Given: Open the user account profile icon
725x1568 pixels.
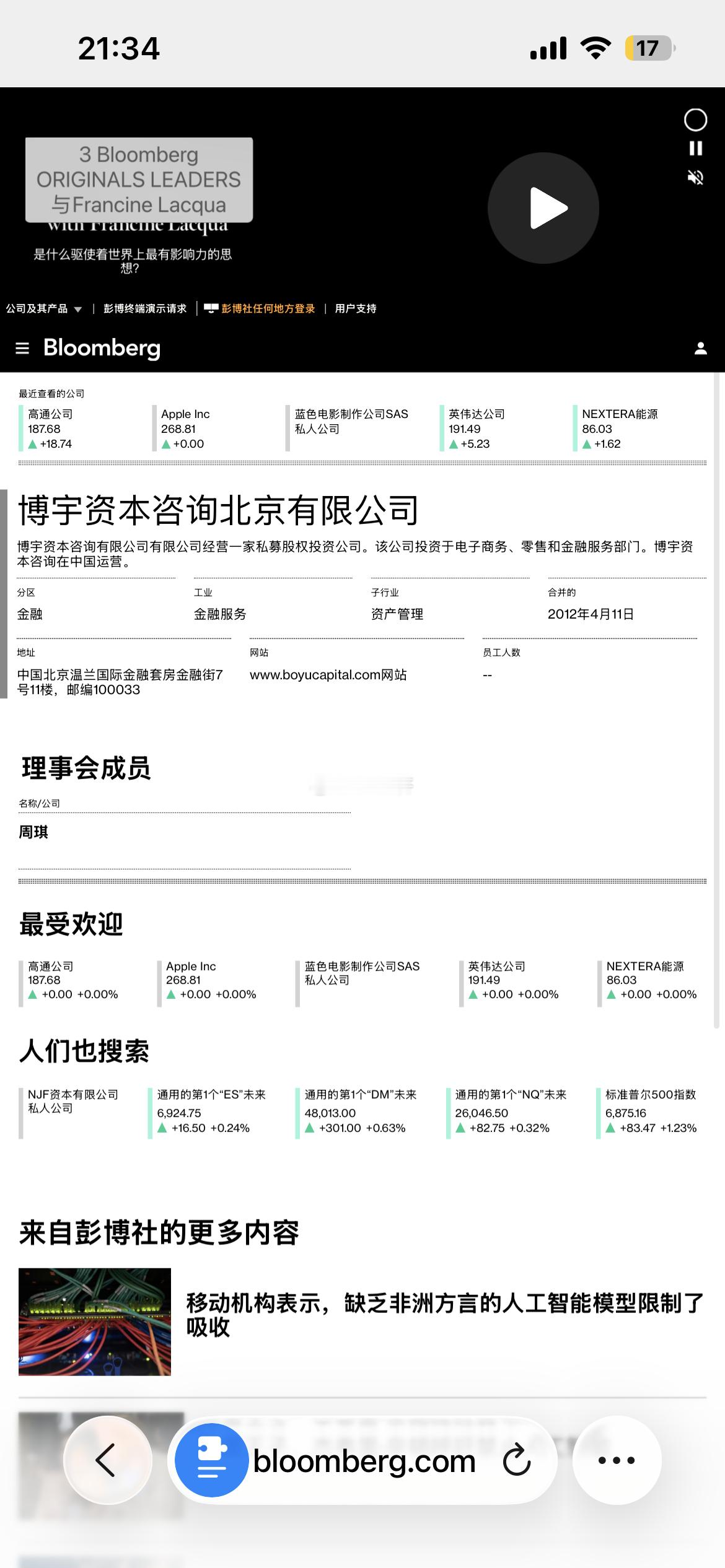Looking at the screenshot, I should point(701,348).
